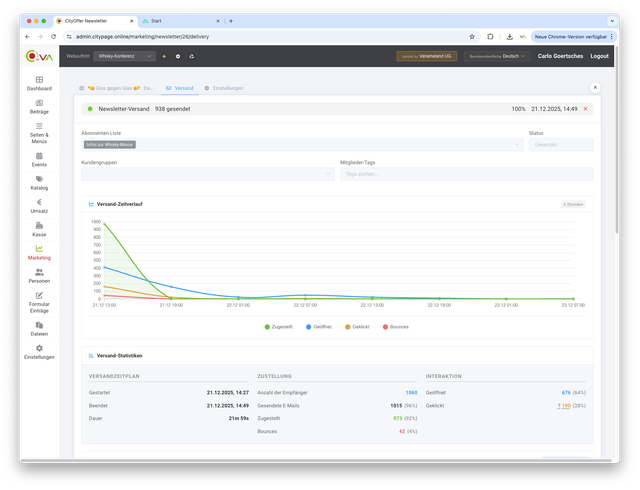Click the plus icon beside Webauftritt

point(164,56)
